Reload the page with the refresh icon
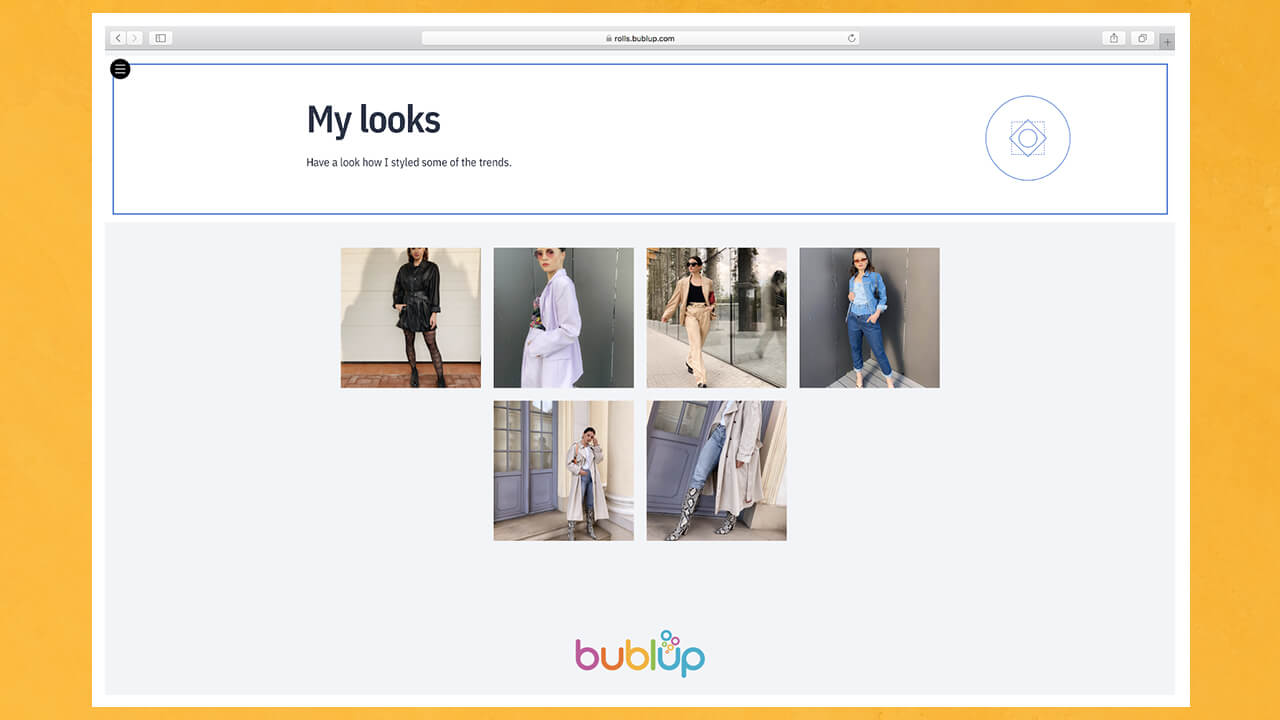The width and height of the screenshot is (1280, 720). [852, 38]
